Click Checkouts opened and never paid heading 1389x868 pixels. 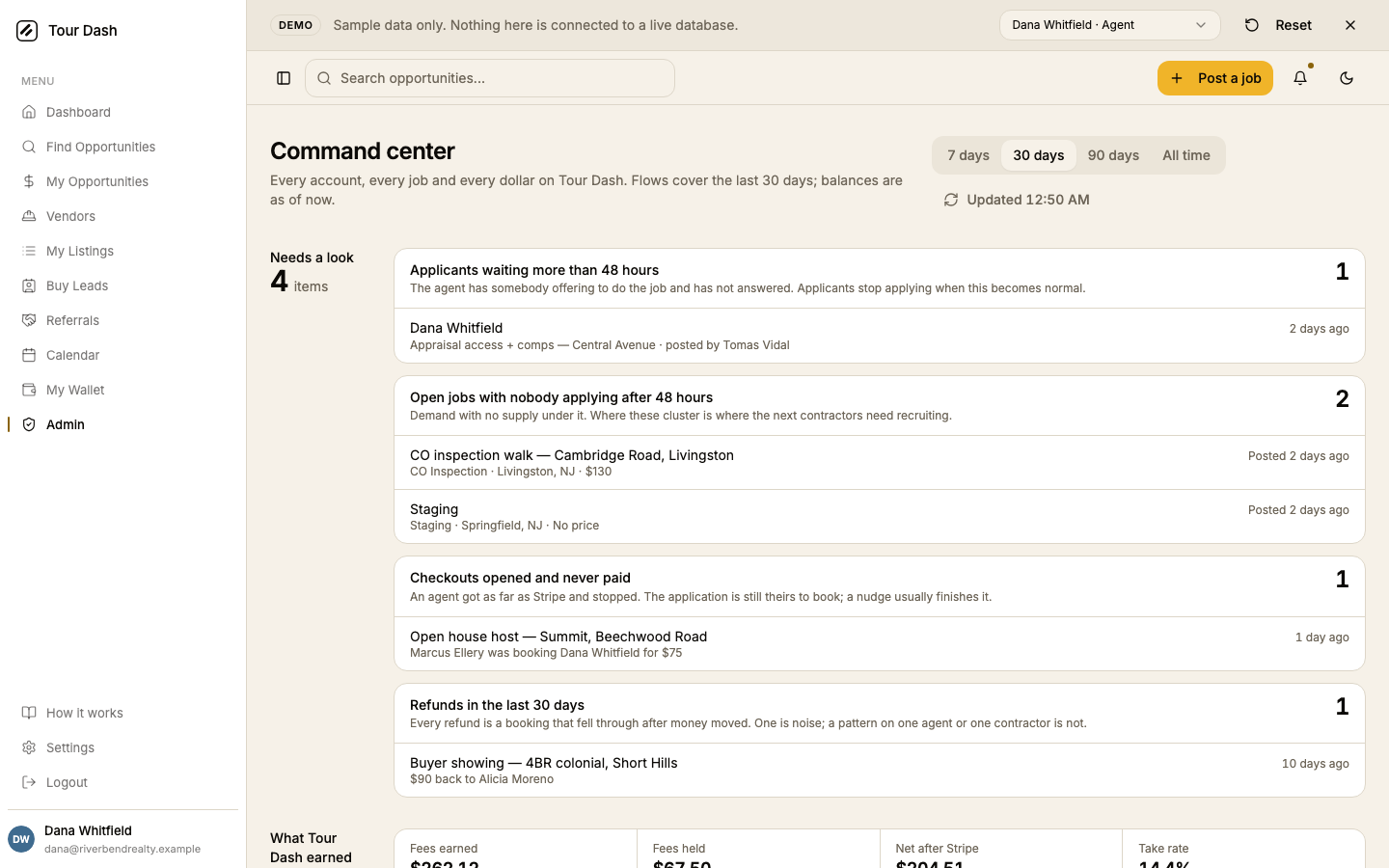(520, 578)
